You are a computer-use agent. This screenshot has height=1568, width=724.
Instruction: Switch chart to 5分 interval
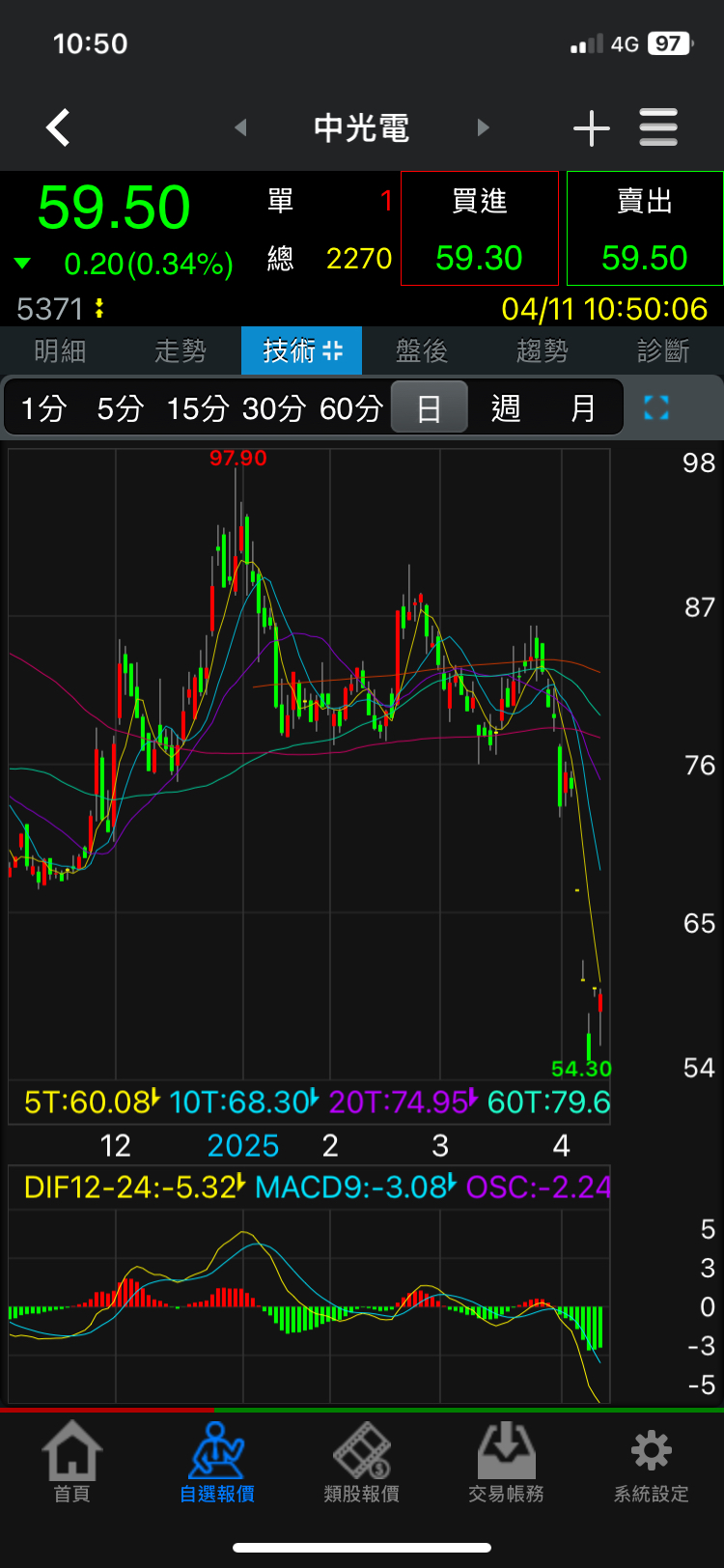click(120, 408)
